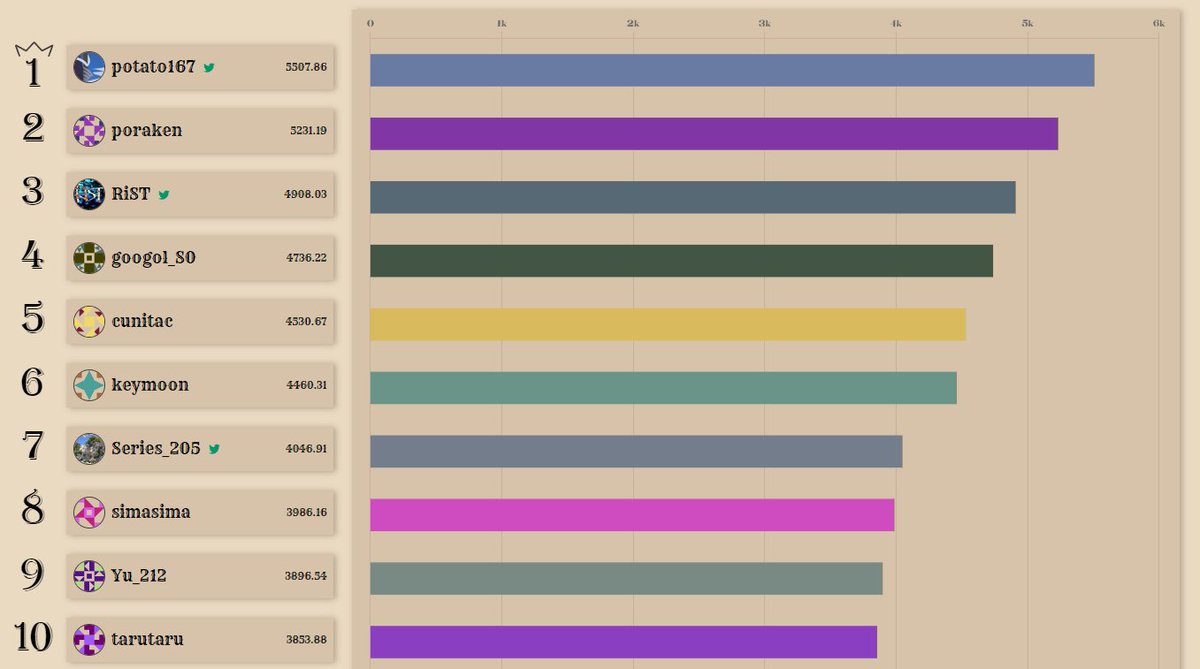Click the crown icon above rank 1
Viewport: 1200px width, 669px height.
click(33, 50)
